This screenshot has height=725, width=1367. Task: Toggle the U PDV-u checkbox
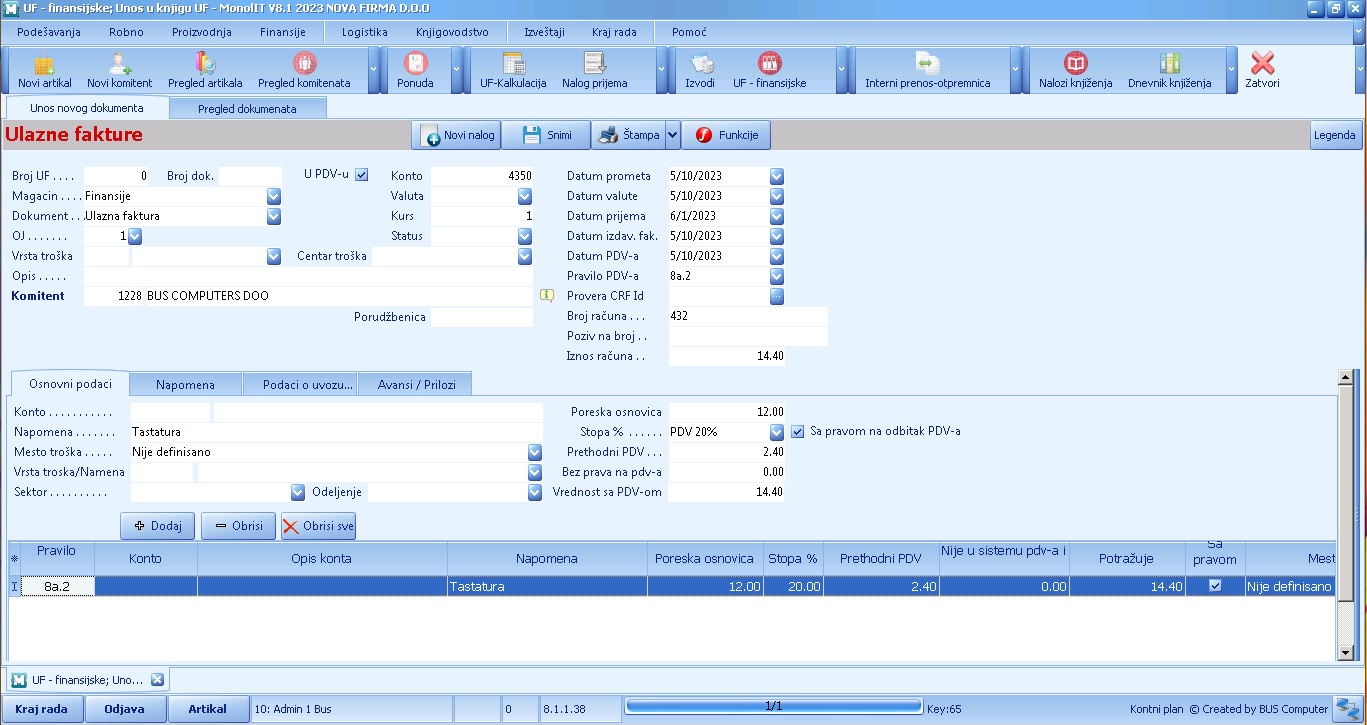coord(362,175)
